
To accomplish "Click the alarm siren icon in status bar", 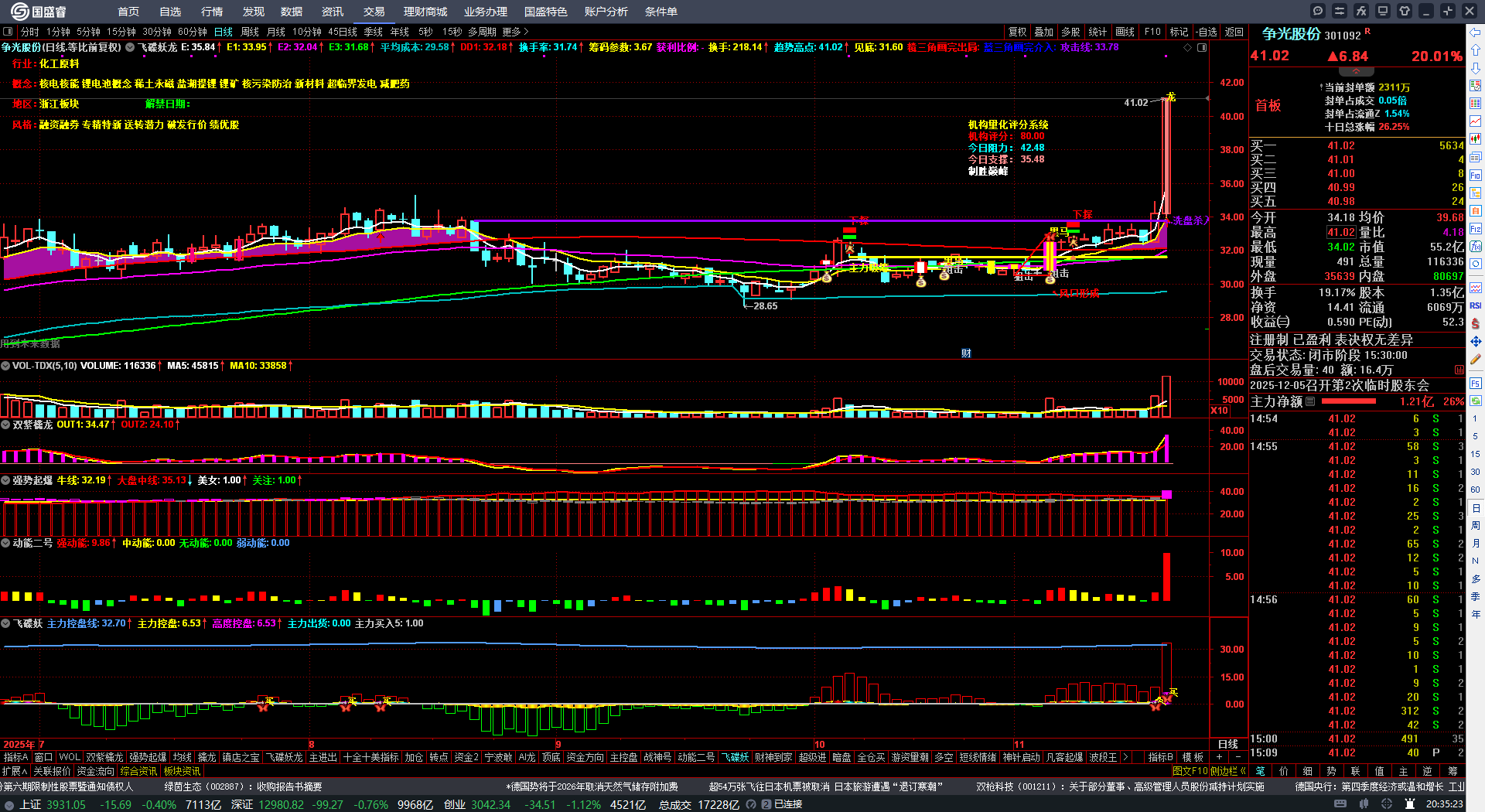I will pyautogui.click(x=1410, y=804).
